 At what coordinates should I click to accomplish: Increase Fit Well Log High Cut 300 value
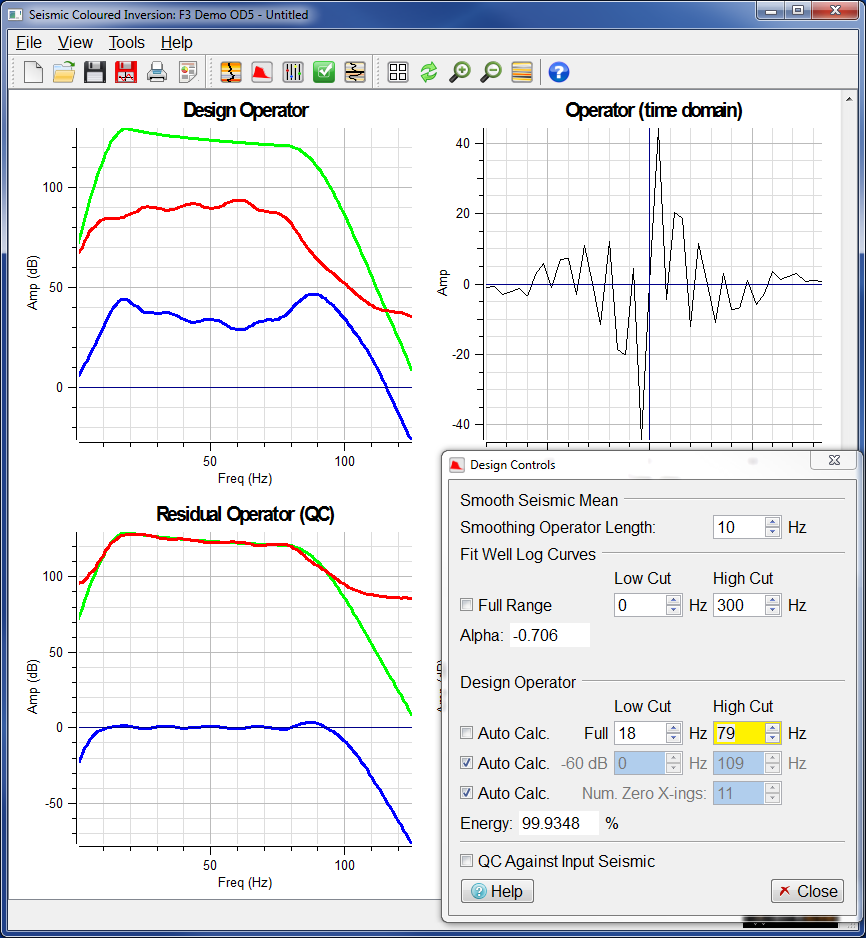773,599
